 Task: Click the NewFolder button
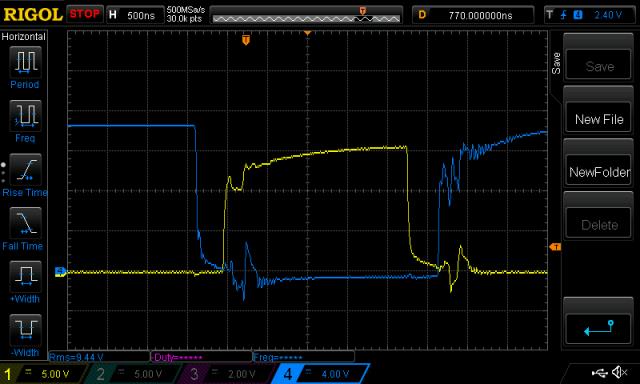598,171
